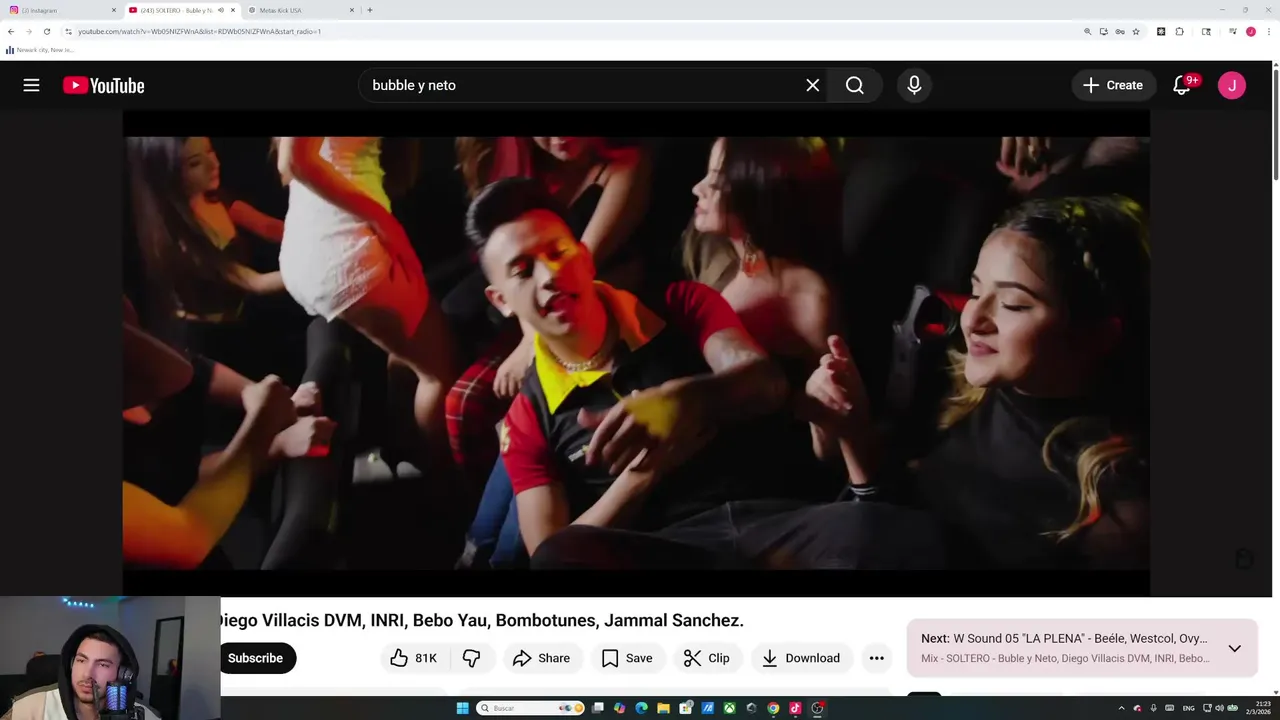Install app icon in address bar
This screenshot has height=720, width=1280.
1104,31
